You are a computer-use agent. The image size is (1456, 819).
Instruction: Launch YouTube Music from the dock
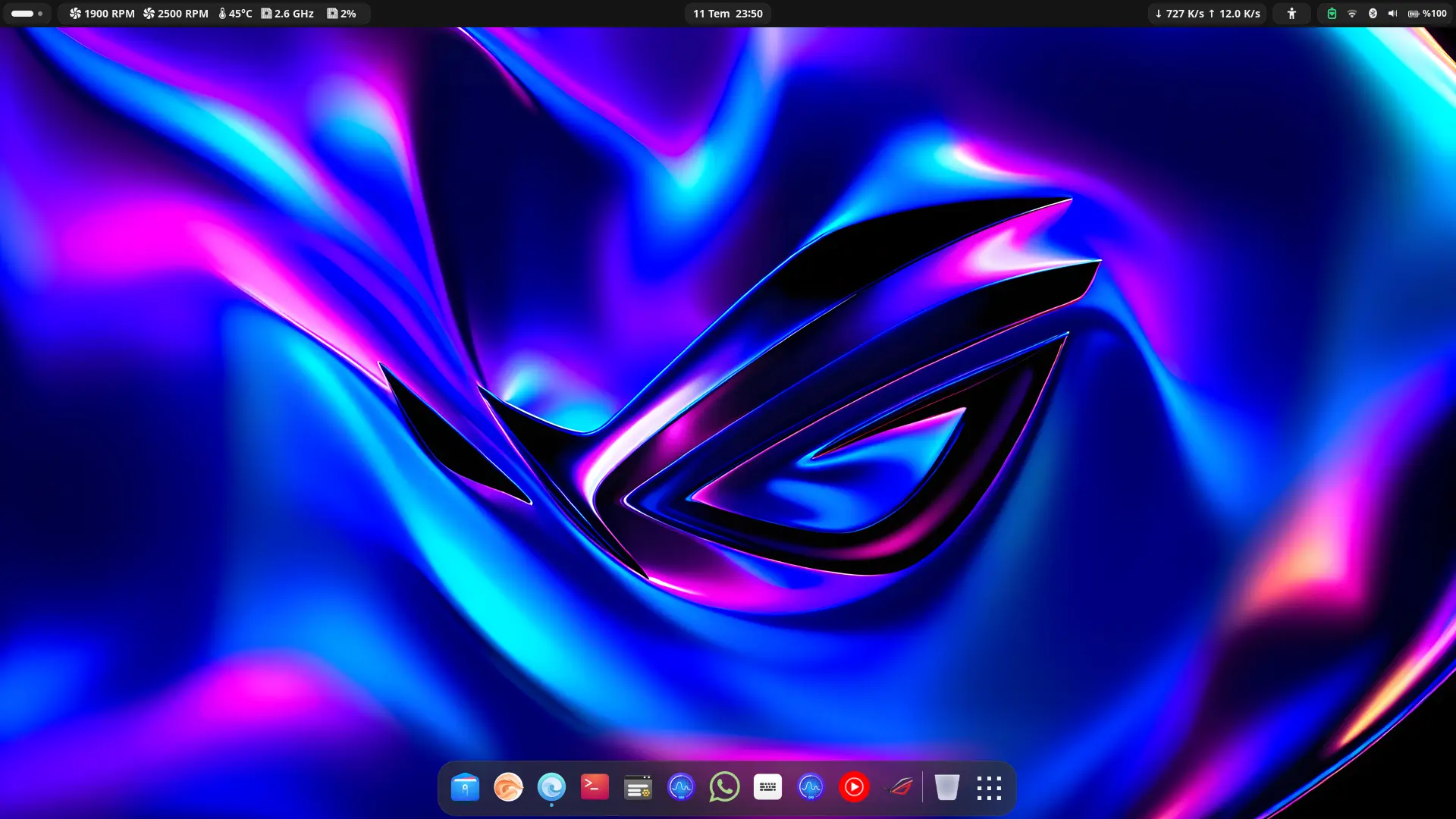[x=854, y=788]
